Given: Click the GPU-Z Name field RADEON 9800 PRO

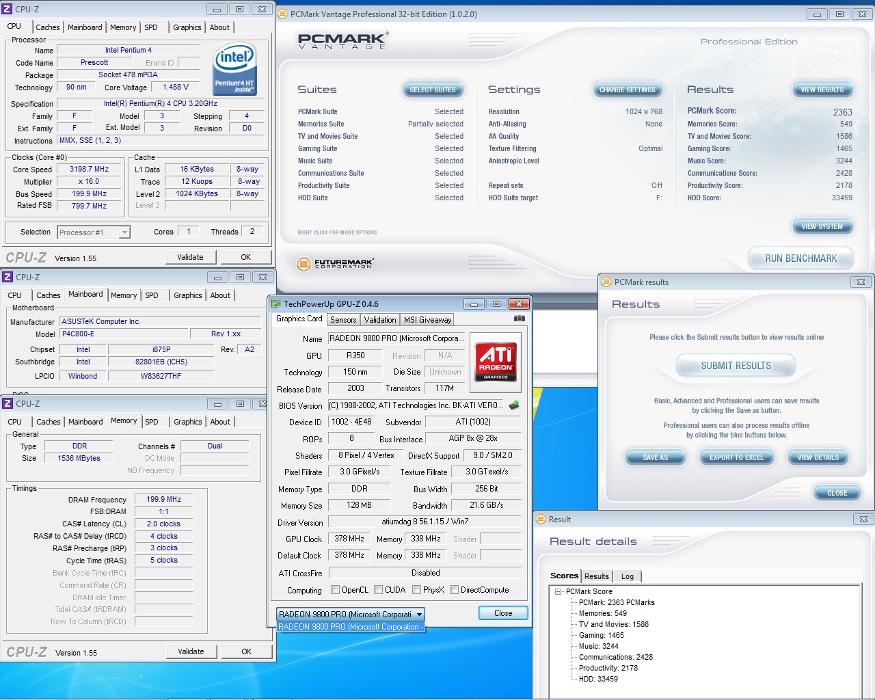Looking at the screenshot, I should click(396, 338).
